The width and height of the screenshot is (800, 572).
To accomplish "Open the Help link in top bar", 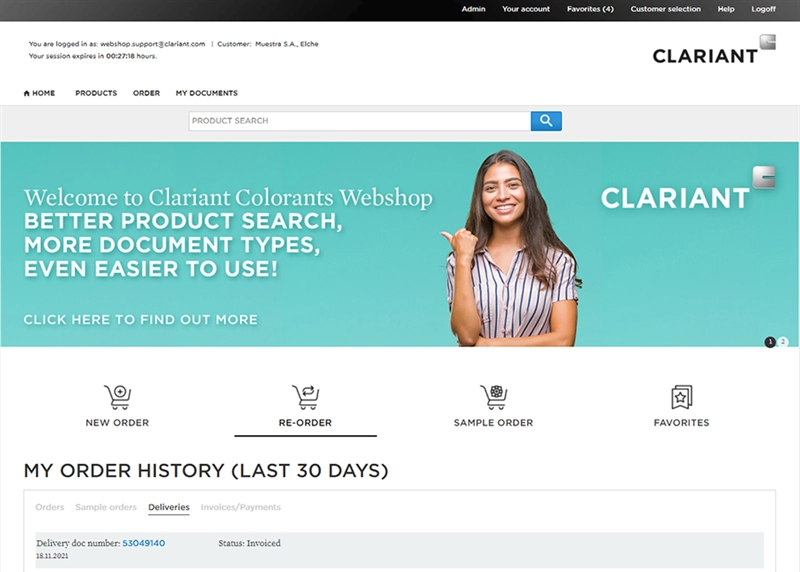I will click(x=726, y=9).
